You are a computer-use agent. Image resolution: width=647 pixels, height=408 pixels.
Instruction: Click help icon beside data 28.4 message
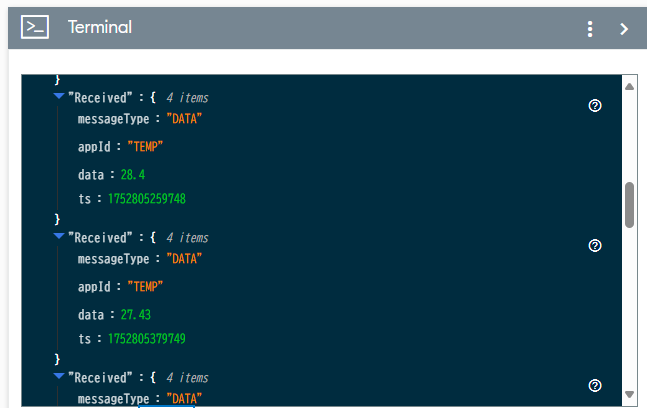[595, 106]
